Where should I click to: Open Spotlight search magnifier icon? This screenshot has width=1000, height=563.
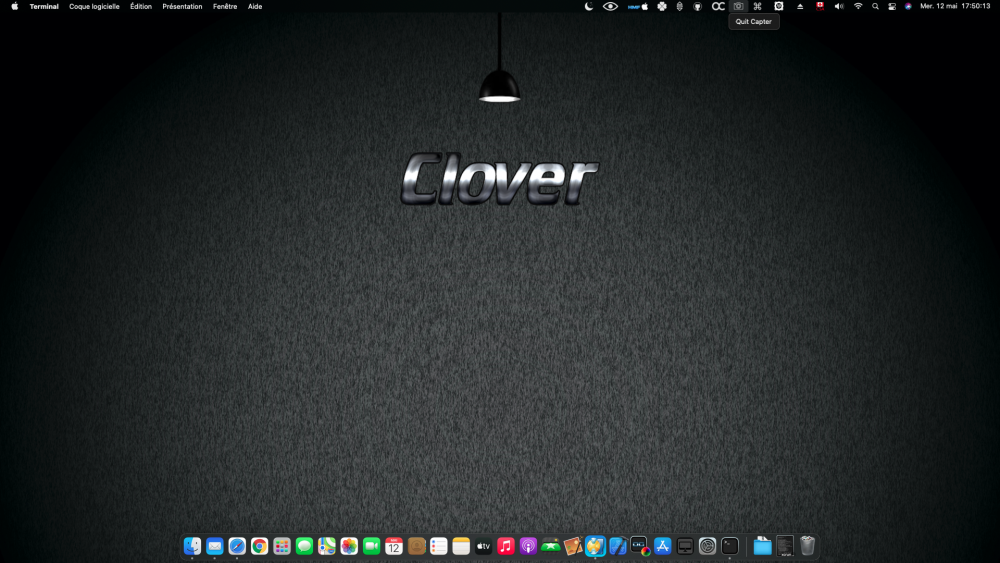click(x=875, y=6)
